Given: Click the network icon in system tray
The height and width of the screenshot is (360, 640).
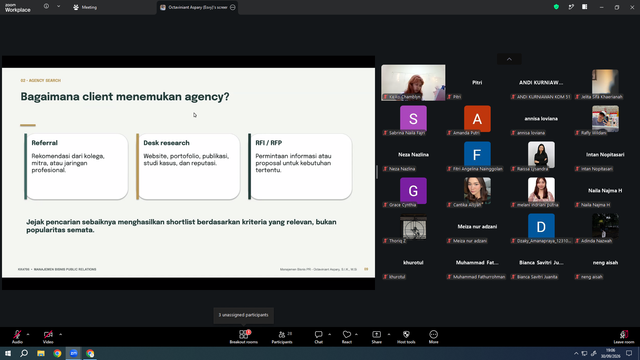Looking at the screenshot, I should click(584, 353).
